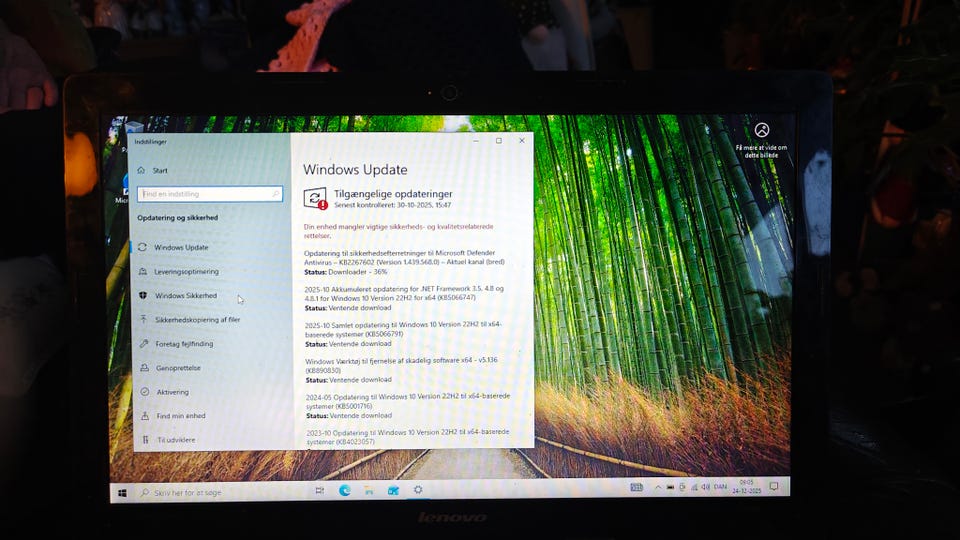The height and width of the screenshot is (540, 960).
Task: Click the update status icon with red alert
Action: click(x=315, y=198)
